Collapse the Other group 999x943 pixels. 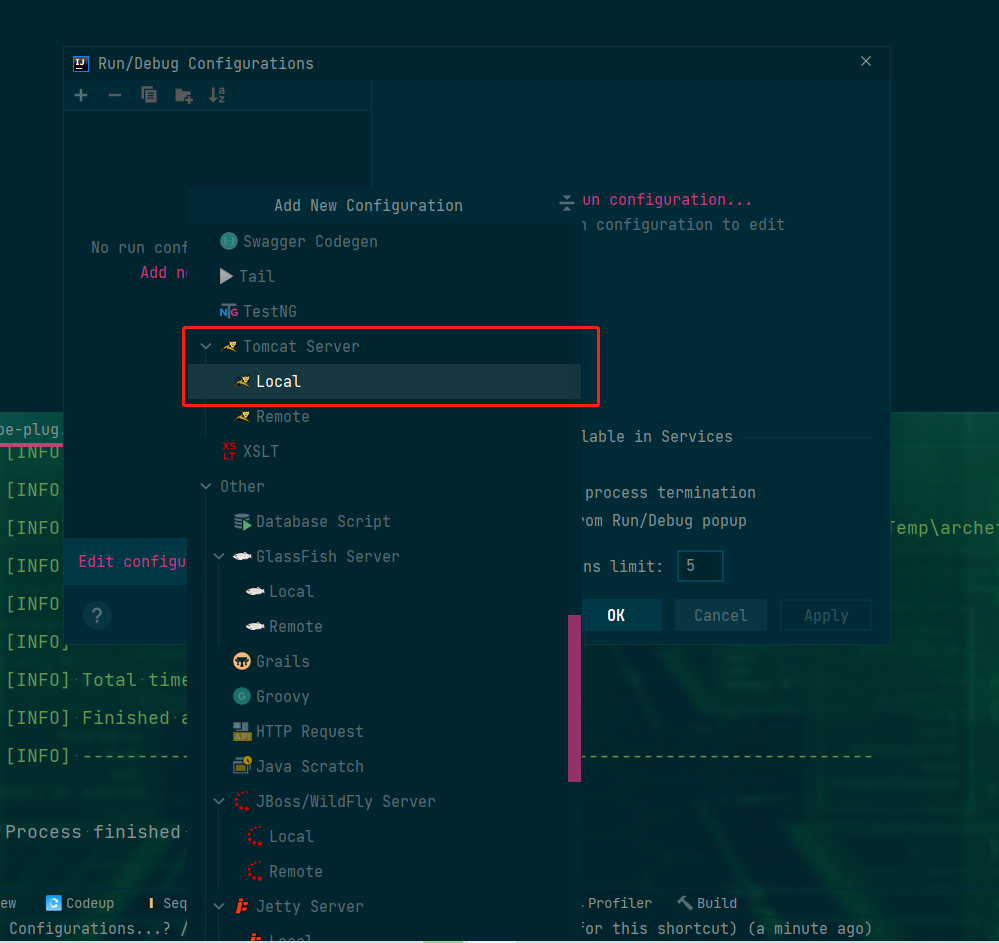click(206, 486)
